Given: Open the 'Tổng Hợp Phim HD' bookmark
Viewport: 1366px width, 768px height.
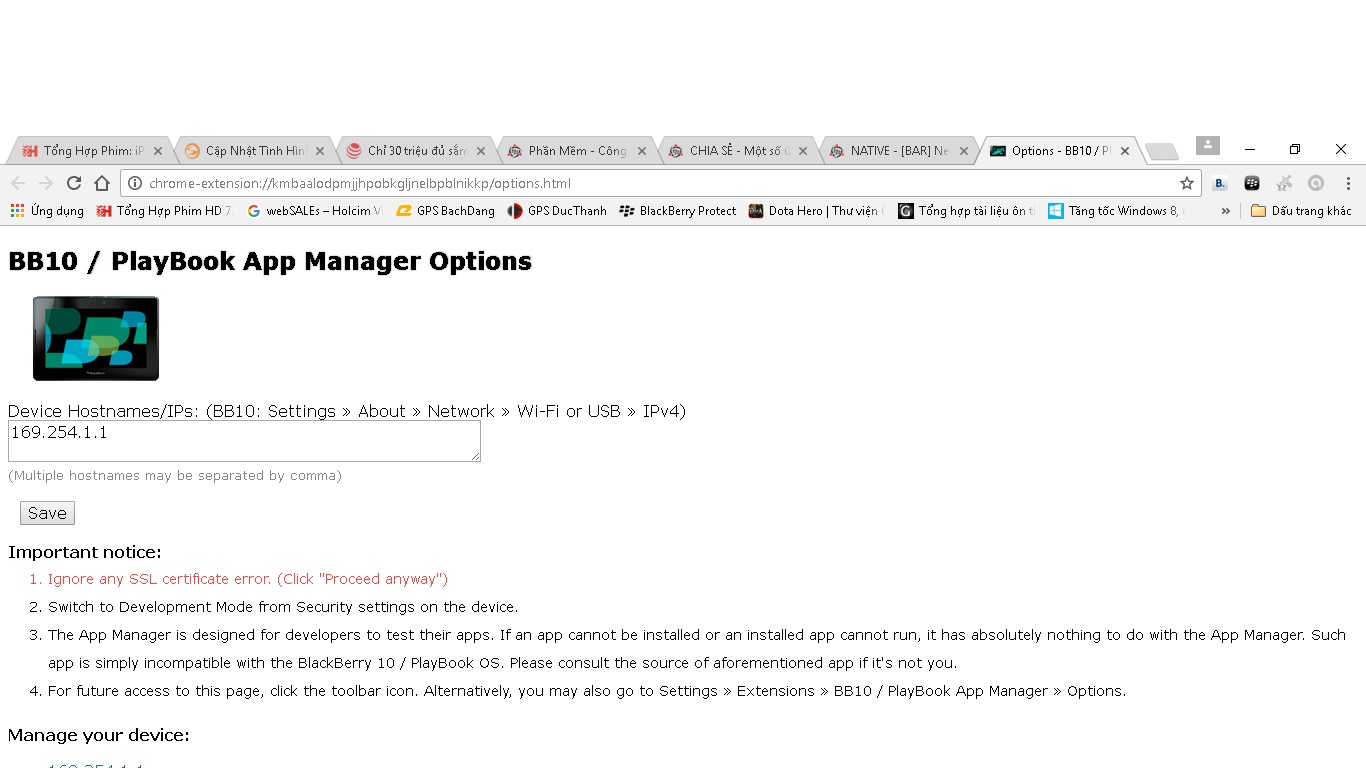Looking at the screenshot, I should point(164,211).
